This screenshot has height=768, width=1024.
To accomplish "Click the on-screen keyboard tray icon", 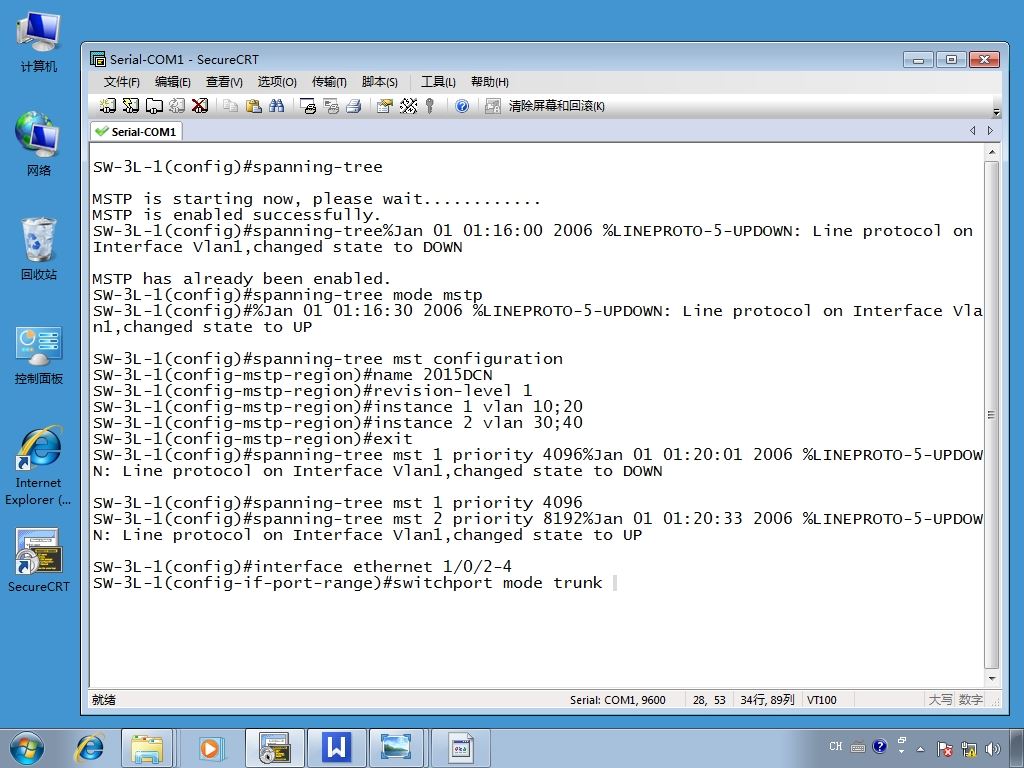I will coord(858,747).
